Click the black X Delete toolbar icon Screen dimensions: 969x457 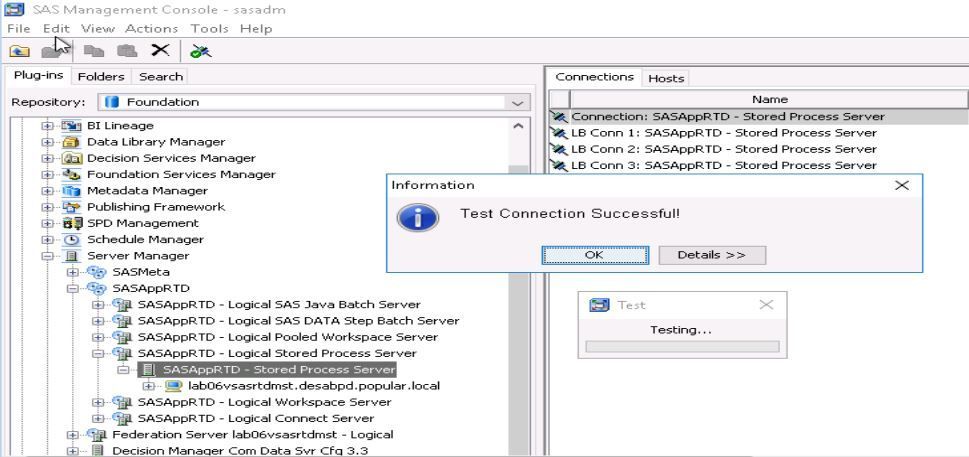[160, 50]
